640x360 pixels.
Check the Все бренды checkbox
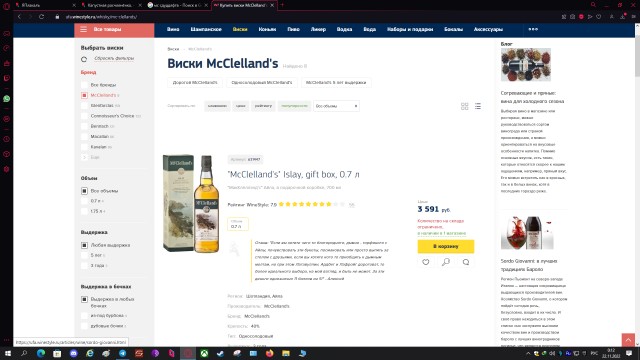click(x=84, y=85)
